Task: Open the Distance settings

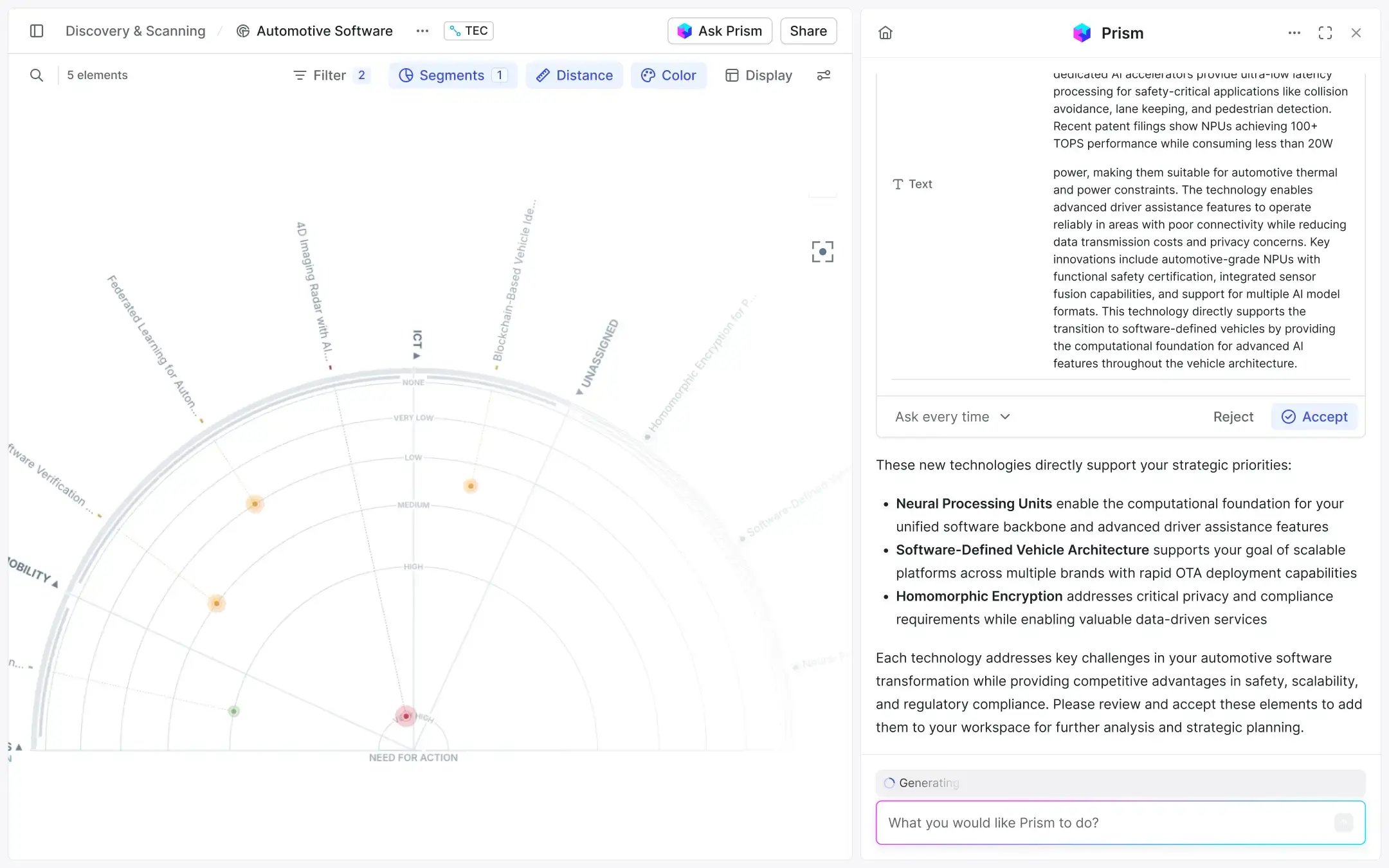Action: tap(574, 75)
